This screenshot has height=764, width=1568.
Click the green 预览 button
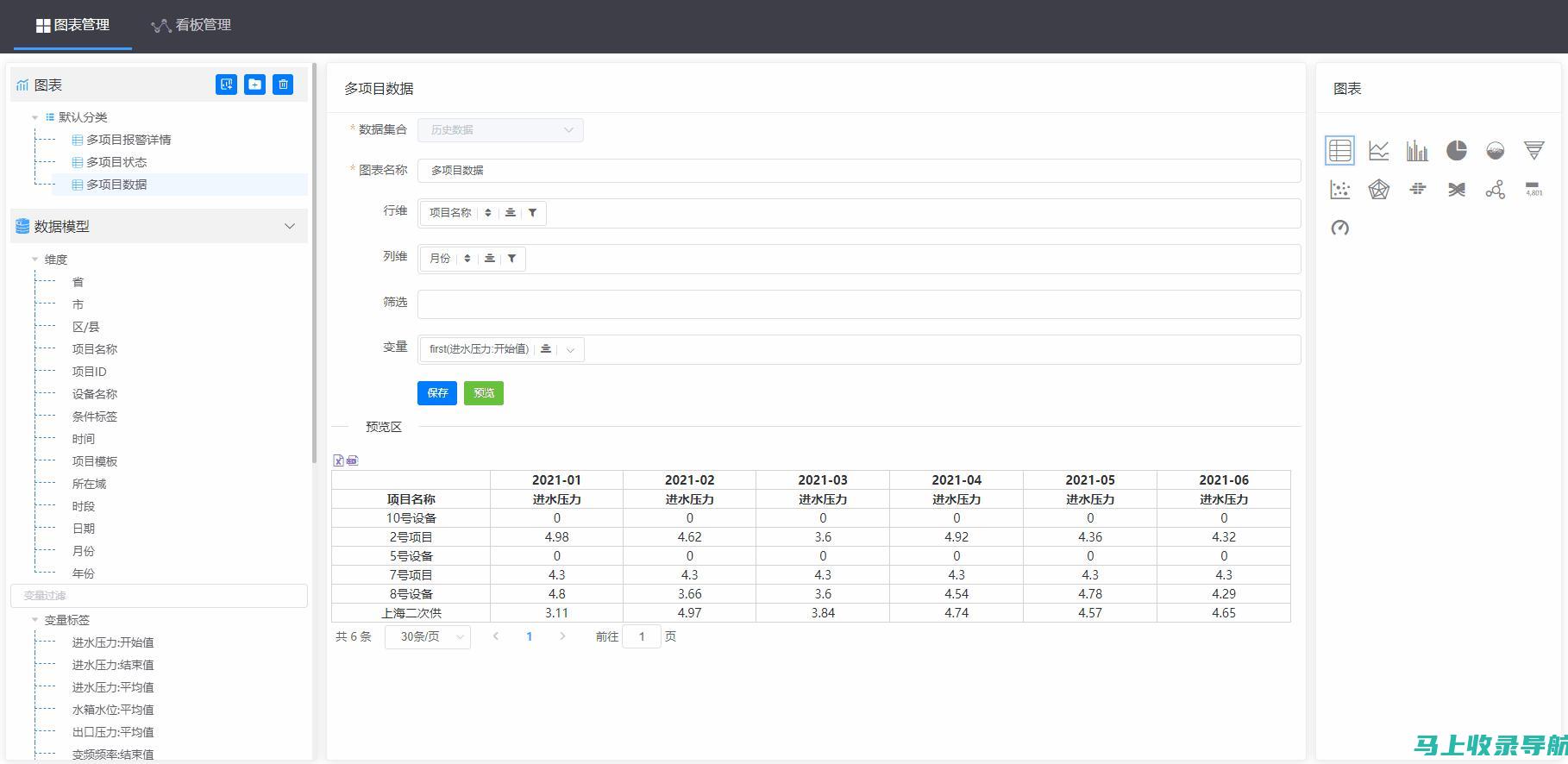click(484, 393)
